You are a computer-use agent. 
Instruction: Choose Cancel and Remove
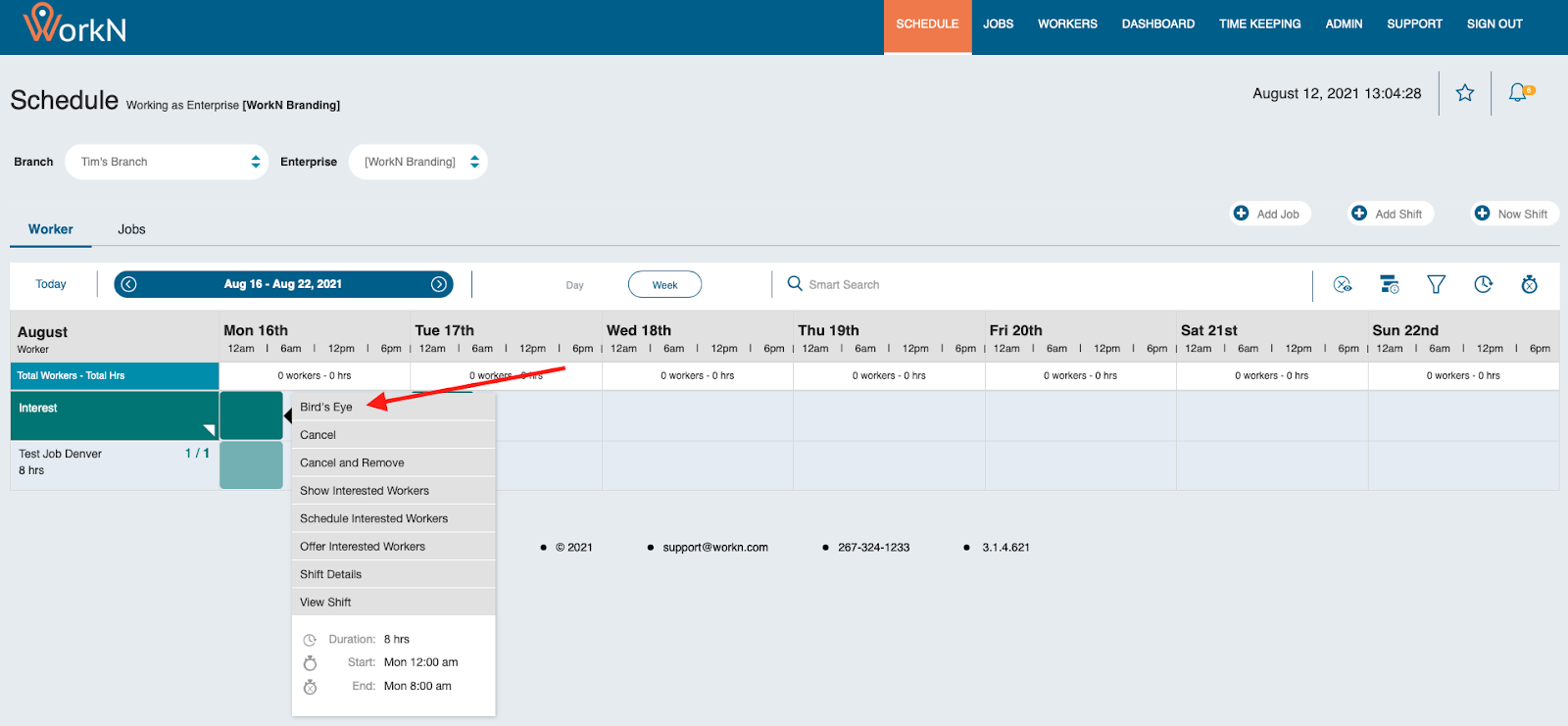coord(394,462)
